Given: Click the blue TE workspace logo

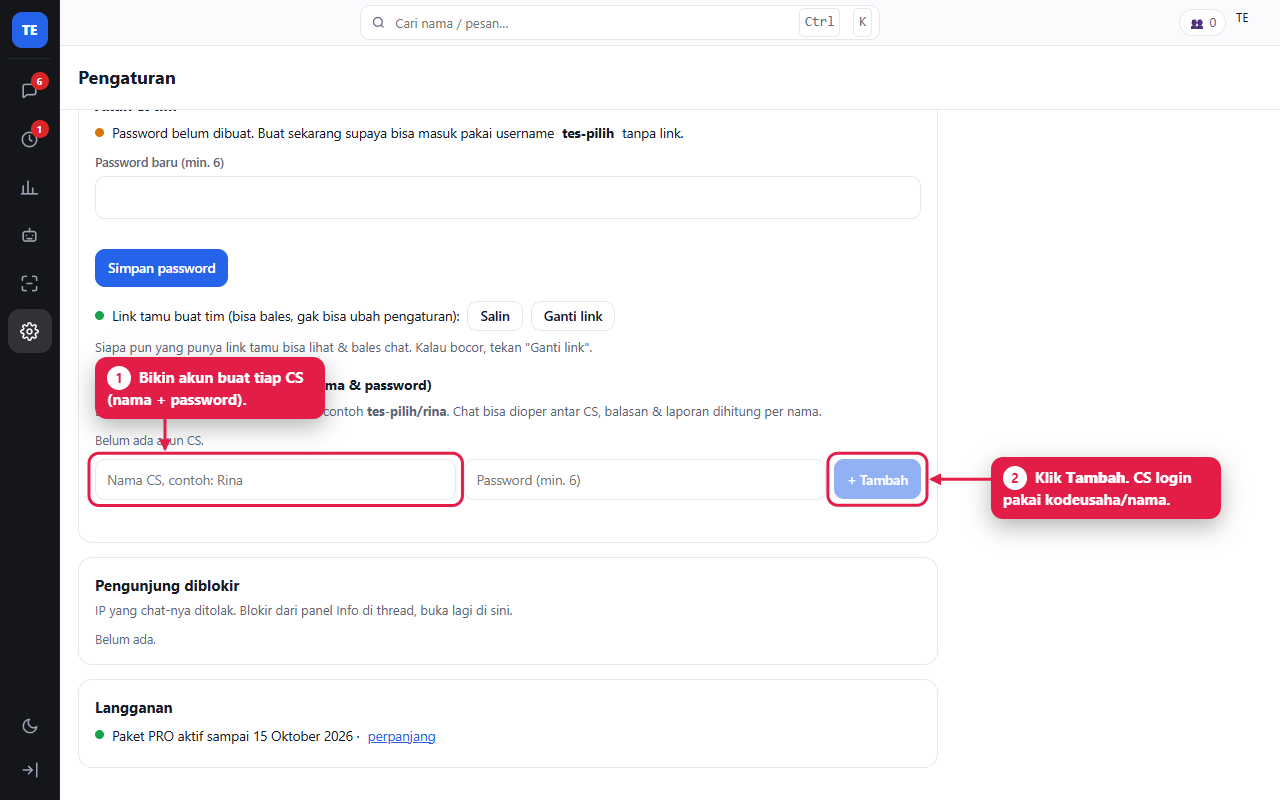Looking at the screenshot, I should [x=30, y=30].
